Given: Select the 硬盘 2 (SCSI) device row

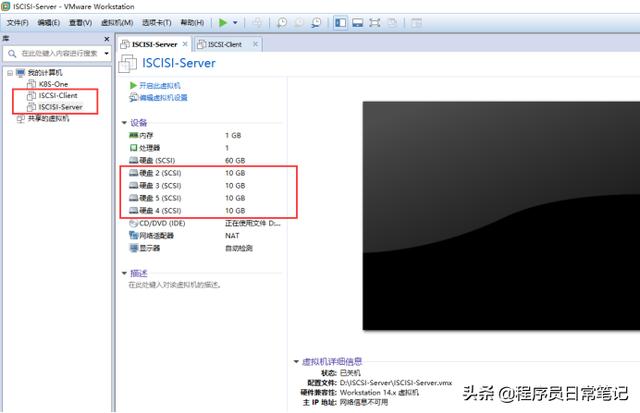Looking at the screenshot, I should click(204, 173).
